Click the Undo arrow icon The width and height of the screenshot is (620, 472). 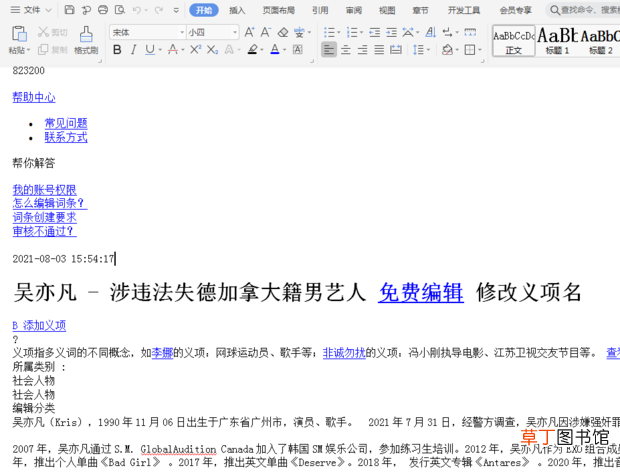137,10
